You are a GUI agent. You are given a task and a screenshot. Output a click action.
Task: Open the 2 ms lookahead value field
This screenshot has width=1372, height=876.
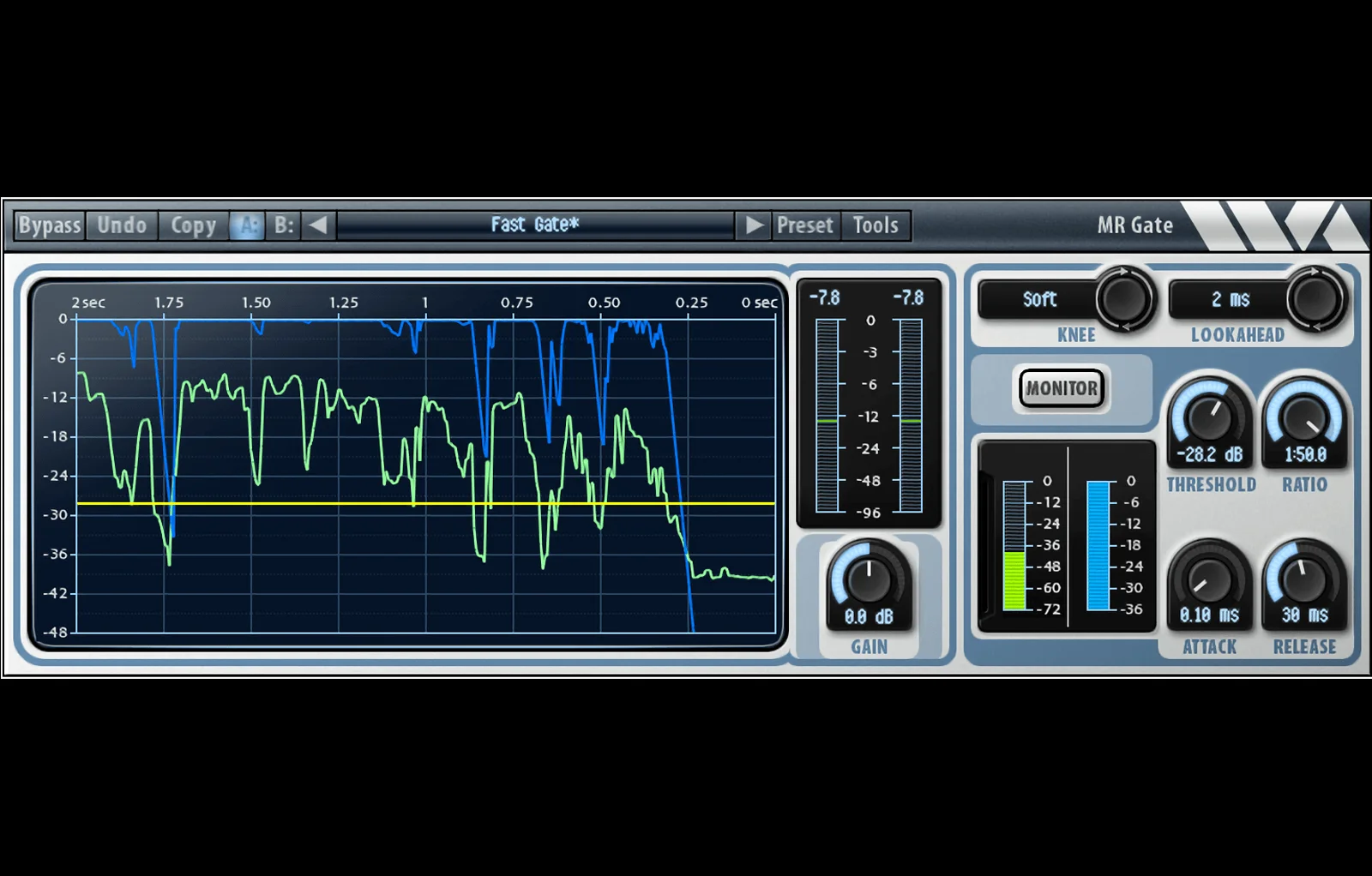(1230, 299)
